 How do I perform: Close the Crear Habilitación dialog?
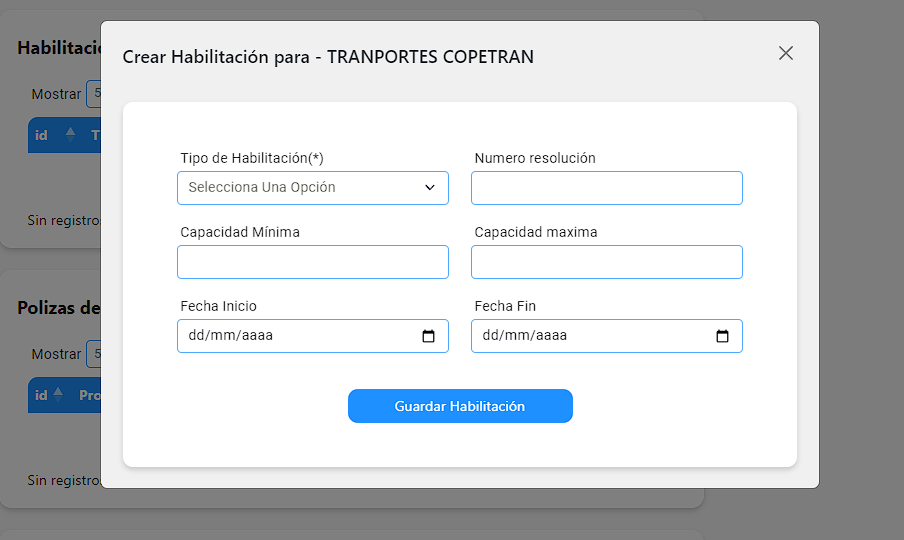click(x=786, y=53)
